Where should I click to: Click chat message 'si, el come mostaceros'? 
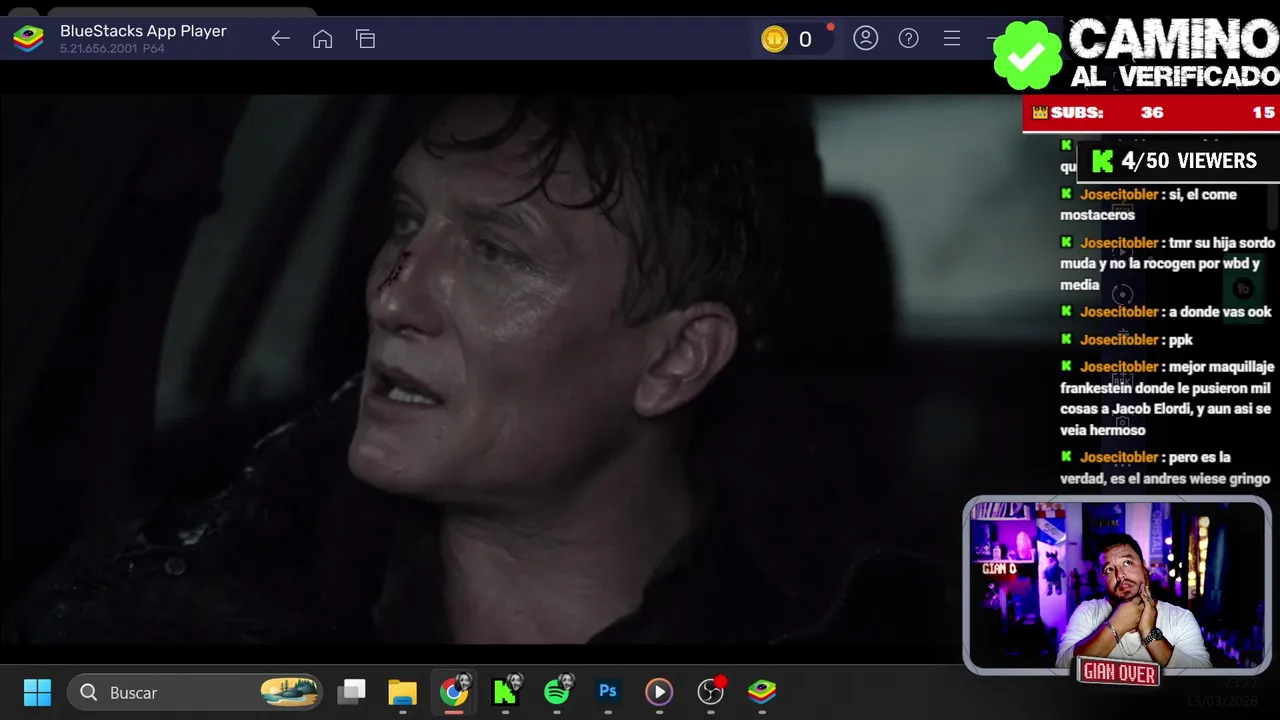point(1149,204)
